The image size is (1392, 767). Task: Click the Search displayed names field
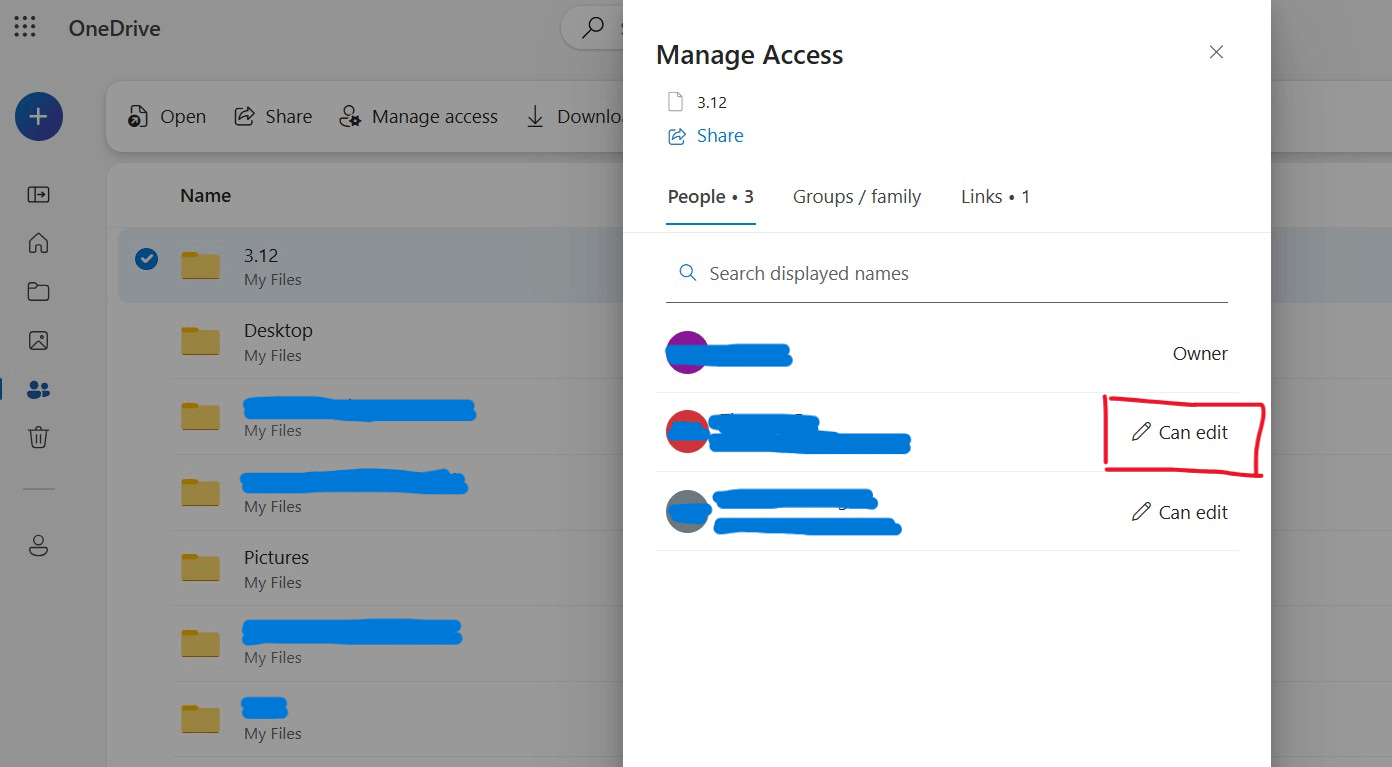pos(808,272)
